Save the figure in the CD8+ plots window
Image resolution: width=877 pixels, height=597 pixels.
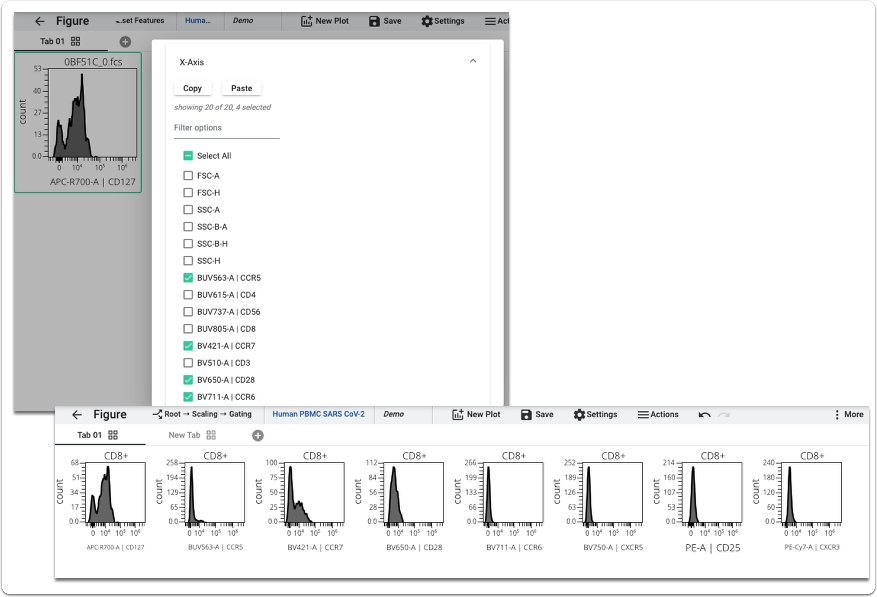tap(537, 415)
